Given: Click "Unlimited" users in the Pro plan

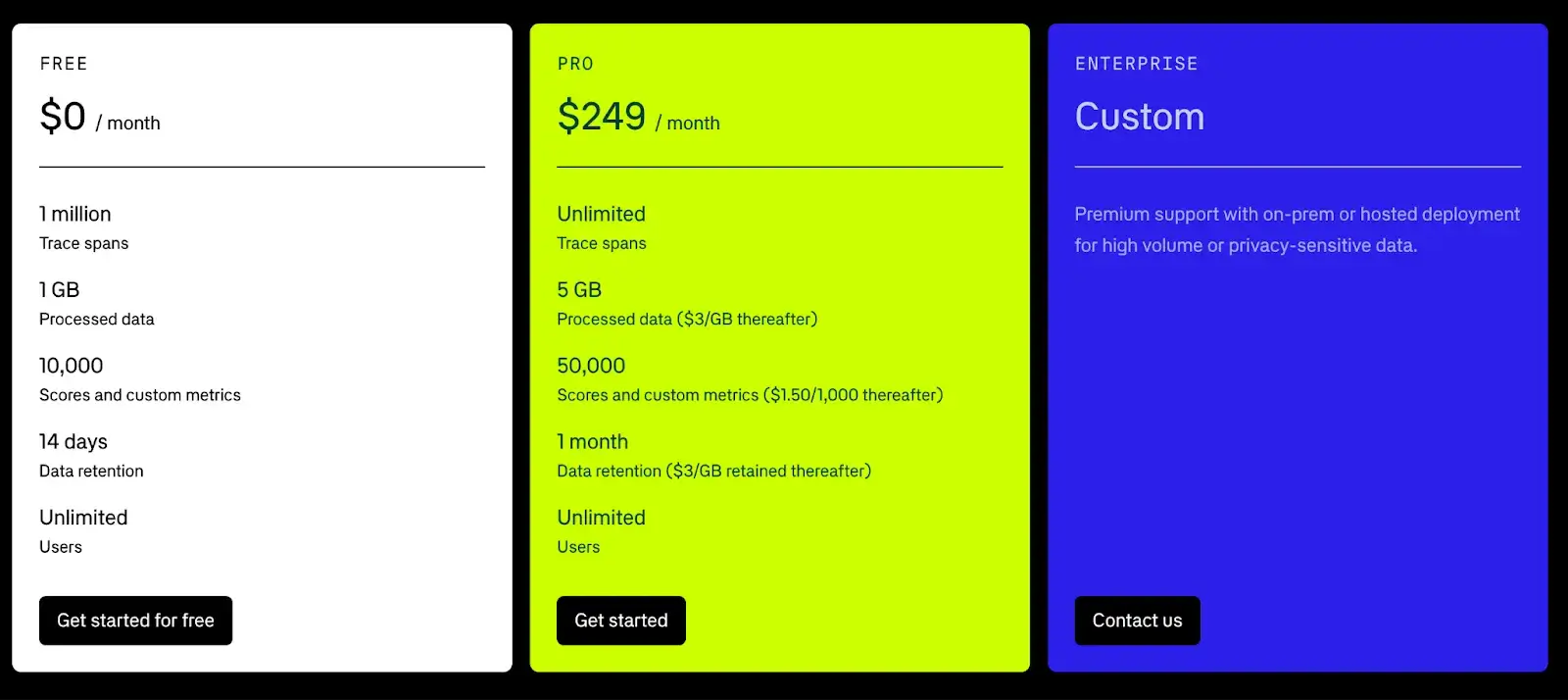Looking at the screenshot, I should [601, 518].
